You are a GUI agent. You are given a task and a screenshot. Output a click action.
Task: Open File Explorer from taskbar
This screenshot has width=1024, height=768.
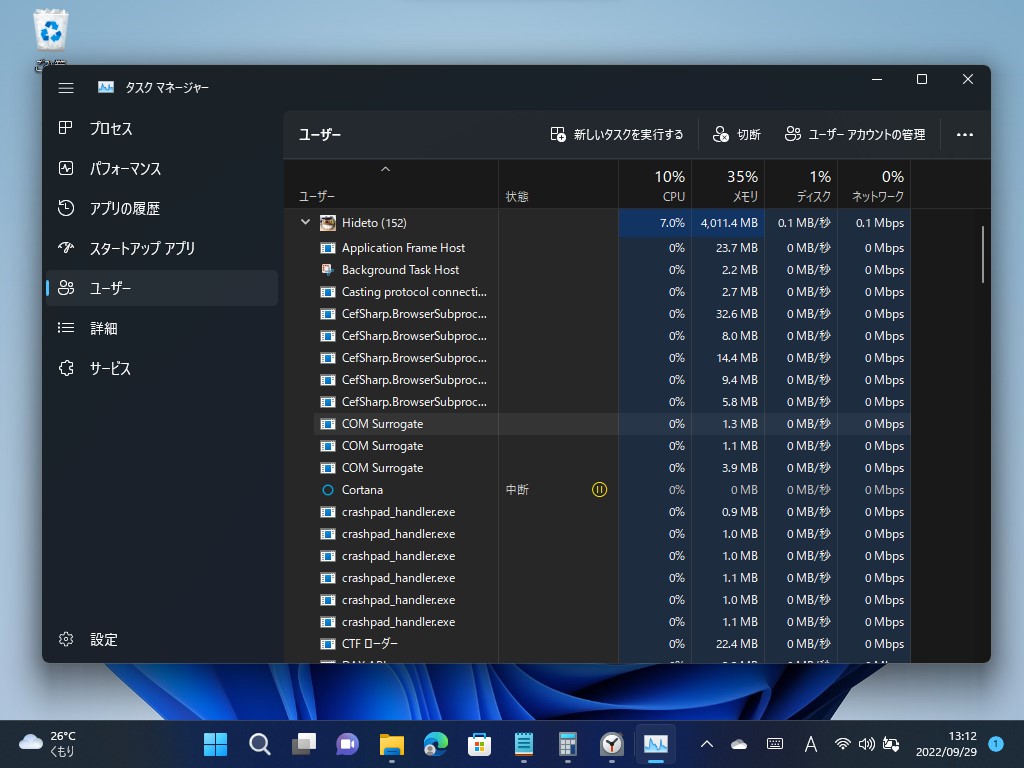tap(392, 744)
